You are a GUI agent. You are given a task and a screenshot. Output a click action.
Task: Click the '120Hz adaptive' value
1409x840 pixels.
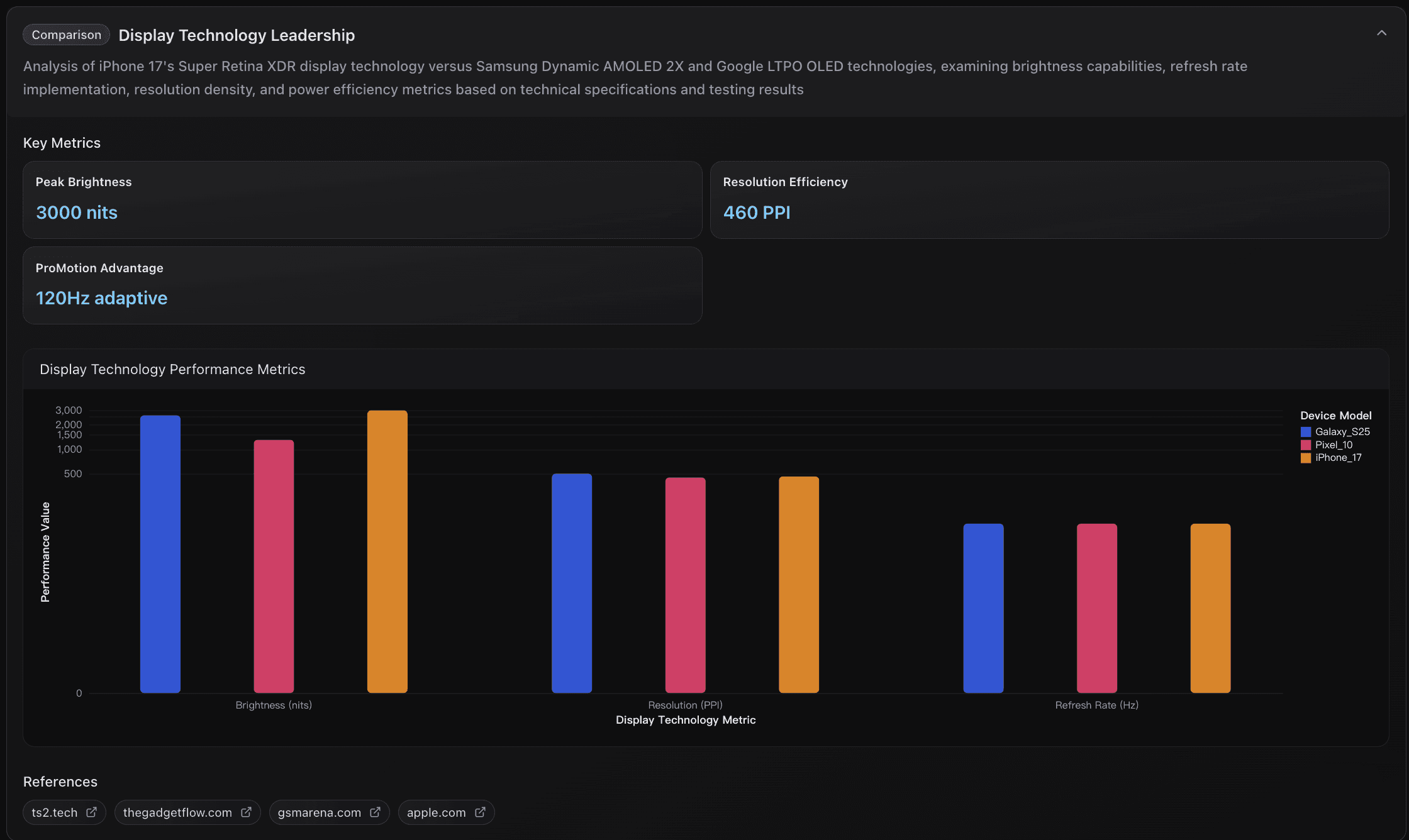(102, 298)
